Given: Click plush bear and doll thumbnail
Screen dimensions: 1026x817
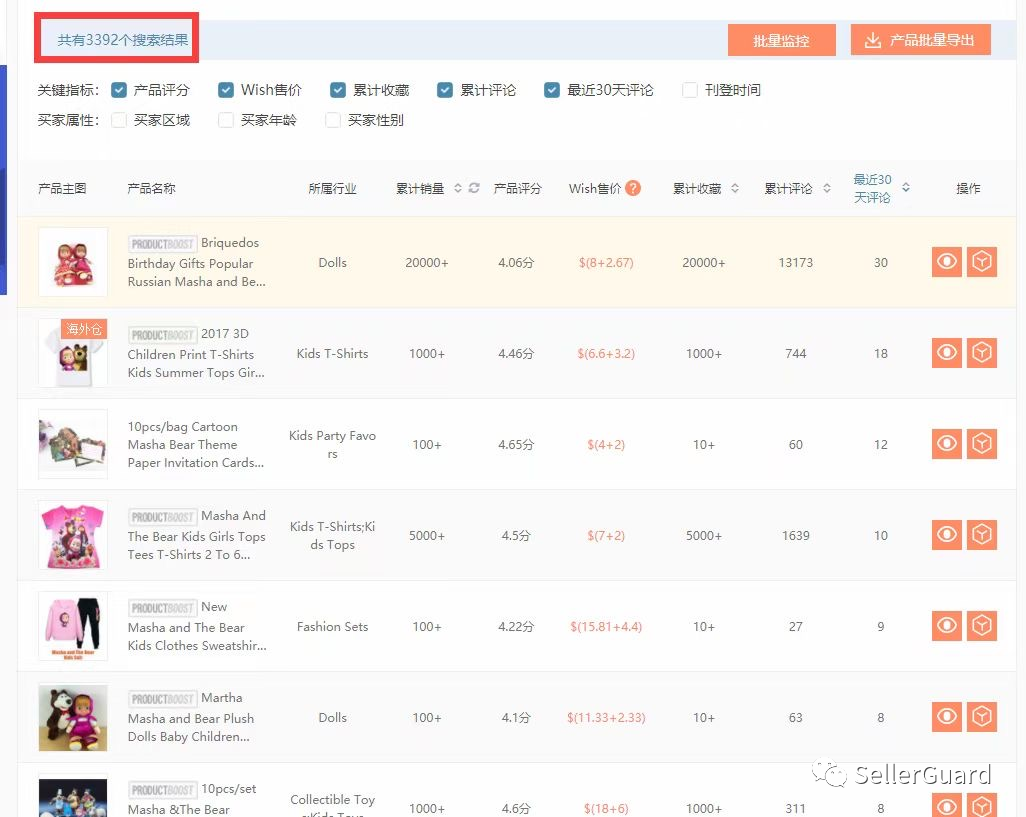Looking at the screenshot, I should [x=73, y=717].
